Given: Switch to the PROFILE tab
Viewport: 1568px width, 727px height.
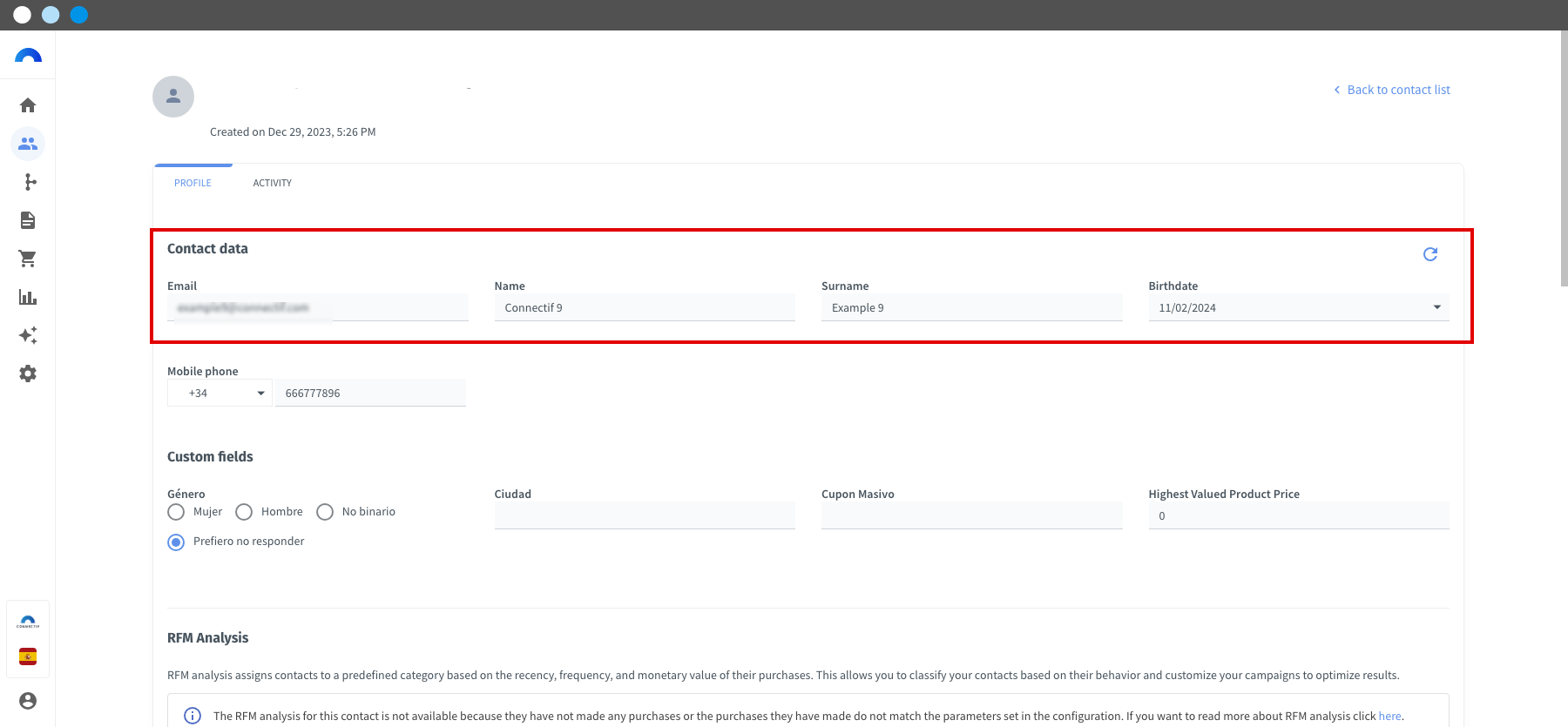Looking at the screenshot, I should (x=193, y=183).
